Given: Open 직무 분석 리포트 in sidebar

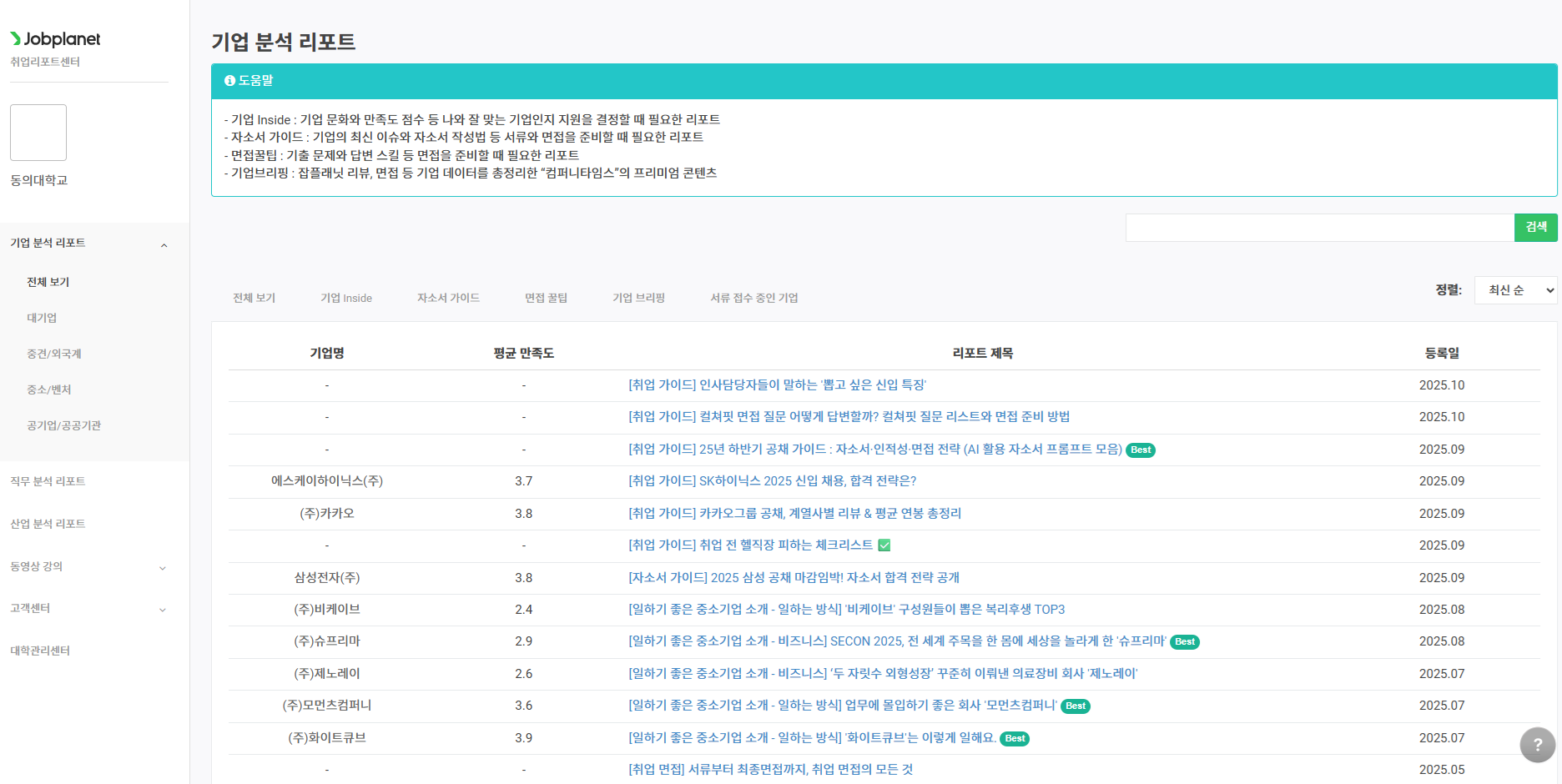Looking at the screenshot, I should click(48, 481).
